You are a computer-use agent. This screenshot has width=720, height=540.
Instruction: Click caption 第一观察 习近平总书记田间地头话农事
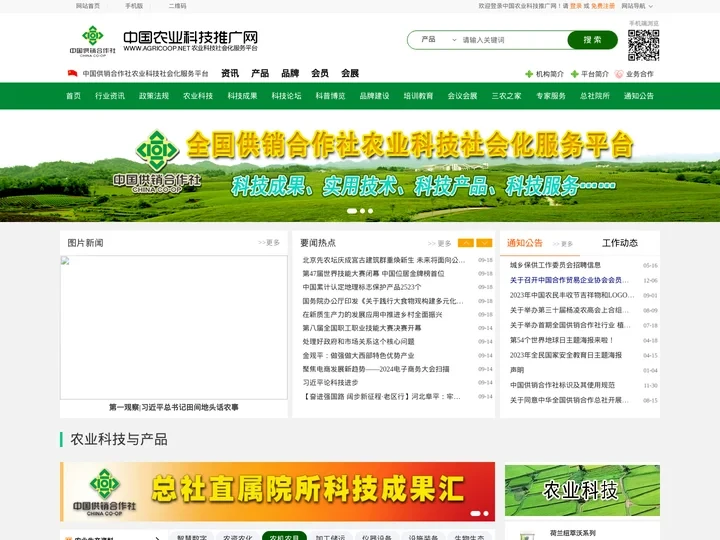point(174,407)
